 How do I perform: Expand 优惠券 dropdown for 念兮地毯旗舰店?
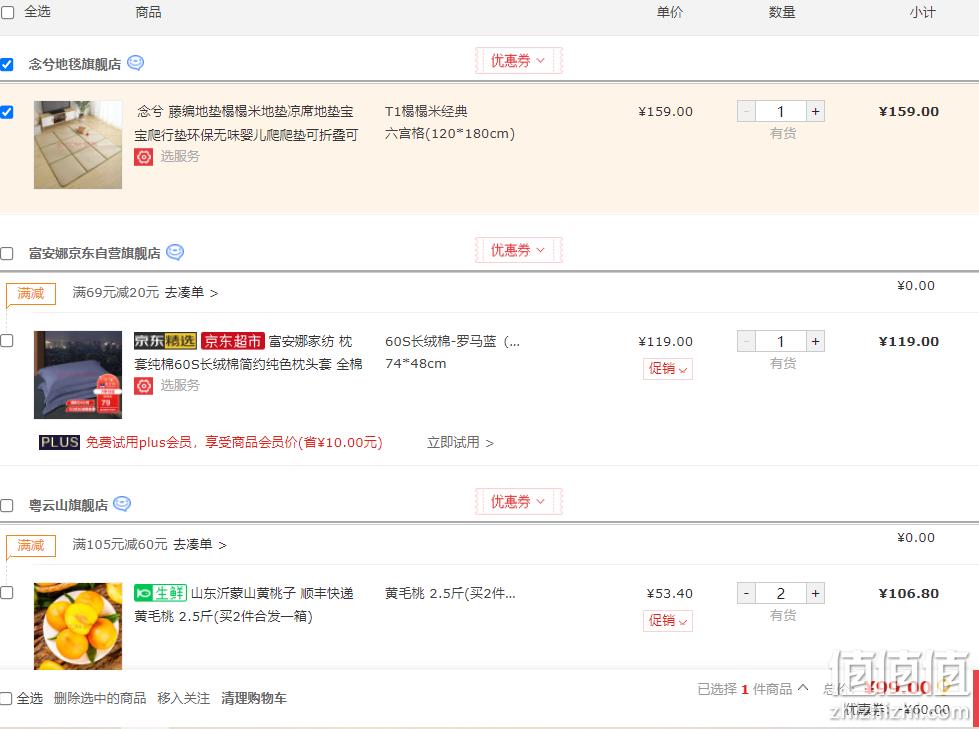pos(518,61)
